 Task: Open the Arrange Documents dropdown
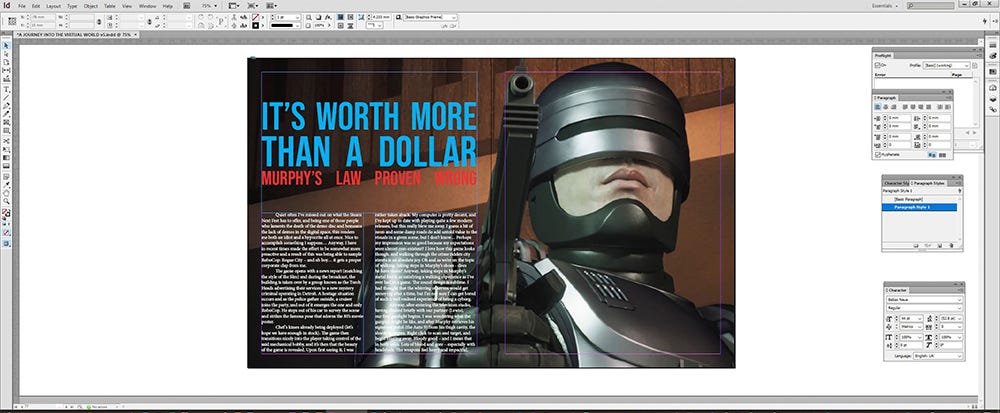click(271, 6)
